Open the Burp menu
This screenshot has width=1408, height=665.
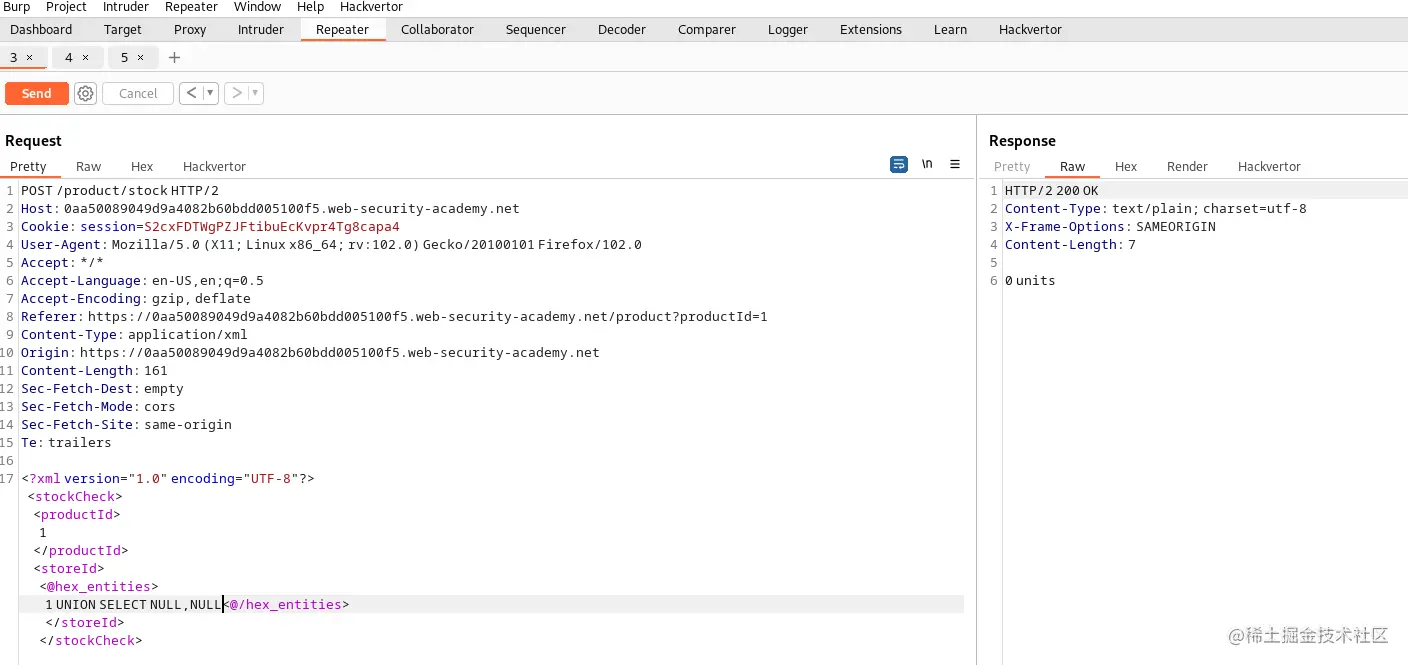[17, 7]
